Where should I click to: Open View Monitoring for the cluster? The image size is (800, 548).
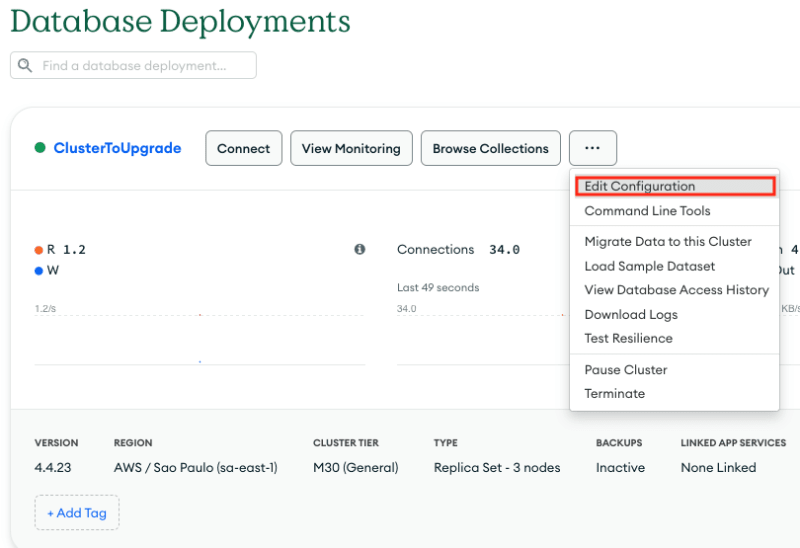(351, 148)
